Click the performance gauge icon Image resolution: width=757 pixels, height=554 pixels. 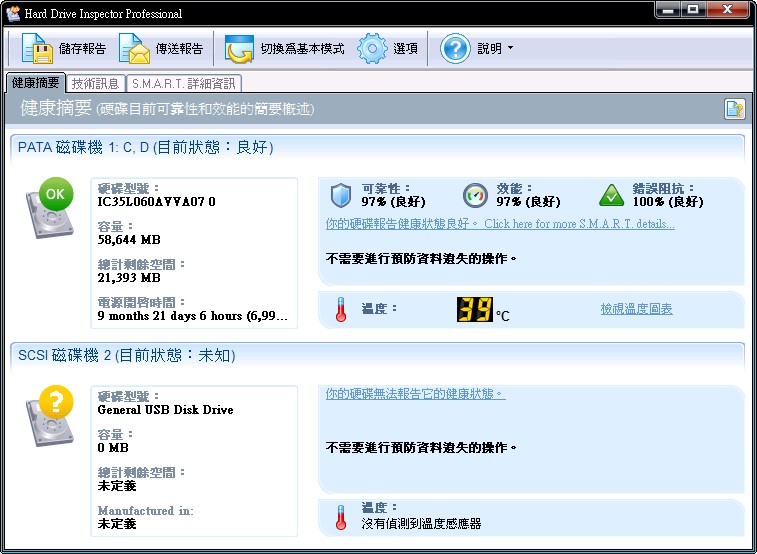click(475, 195)
